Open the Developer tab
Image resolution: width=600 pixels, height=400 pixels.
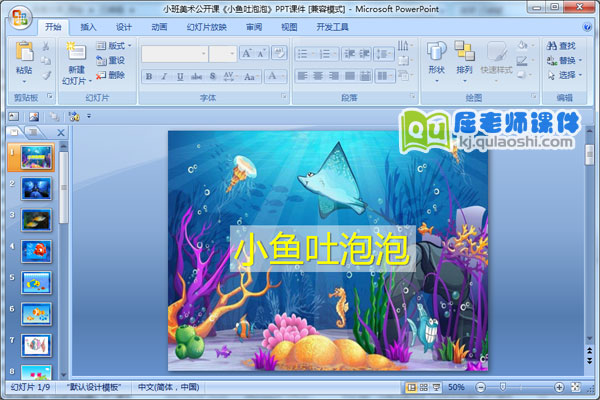332,27
